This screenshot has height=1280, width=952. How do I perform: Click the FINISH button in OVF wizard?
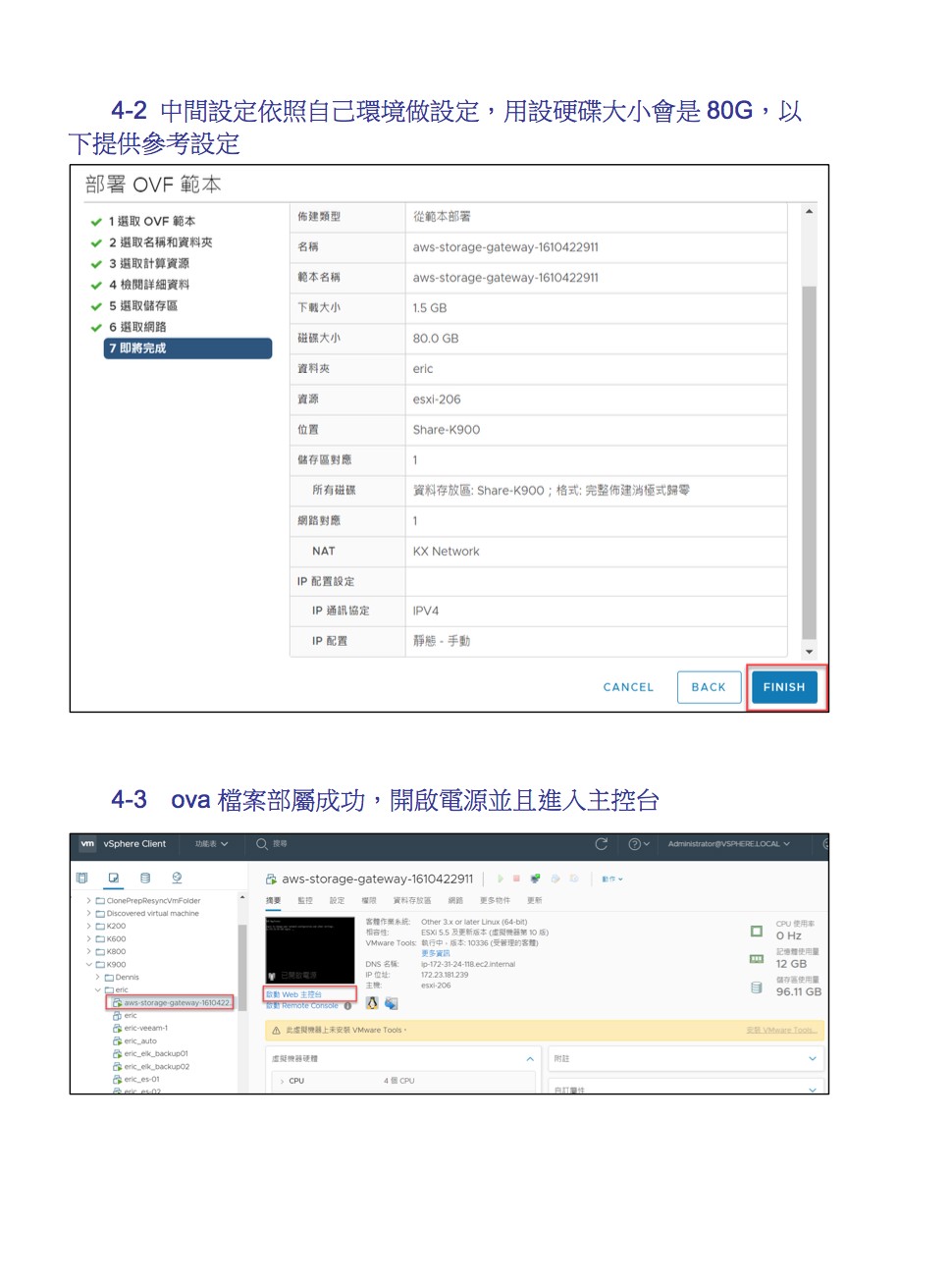click(x=783, y=687)
